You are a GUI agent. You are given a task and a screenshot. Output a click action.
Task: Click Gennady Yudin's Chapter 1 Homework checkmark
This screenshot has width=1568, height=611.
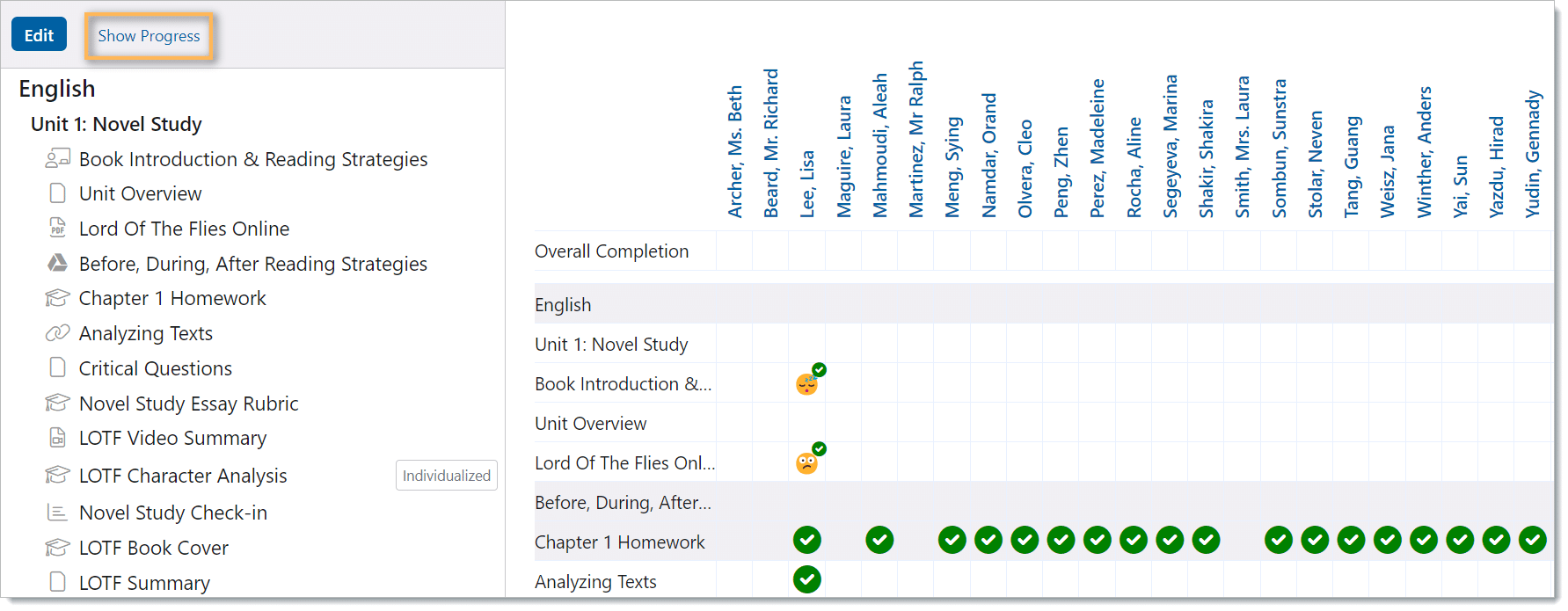1532,540
